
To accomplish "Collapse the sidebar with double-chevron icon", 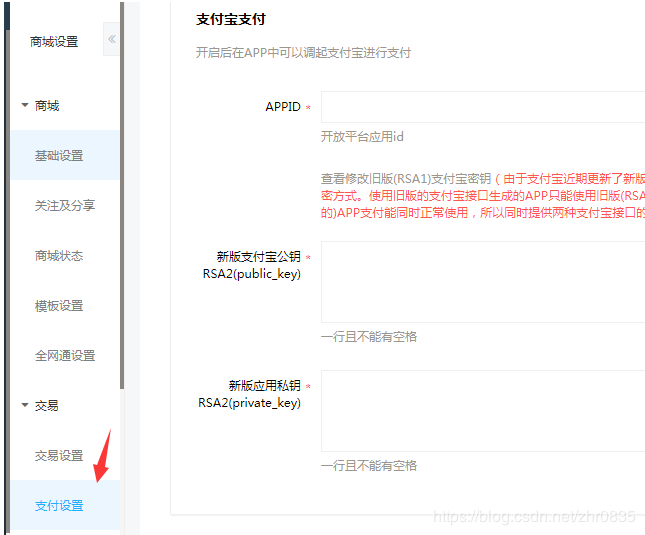I will click(x=111, y=39).
